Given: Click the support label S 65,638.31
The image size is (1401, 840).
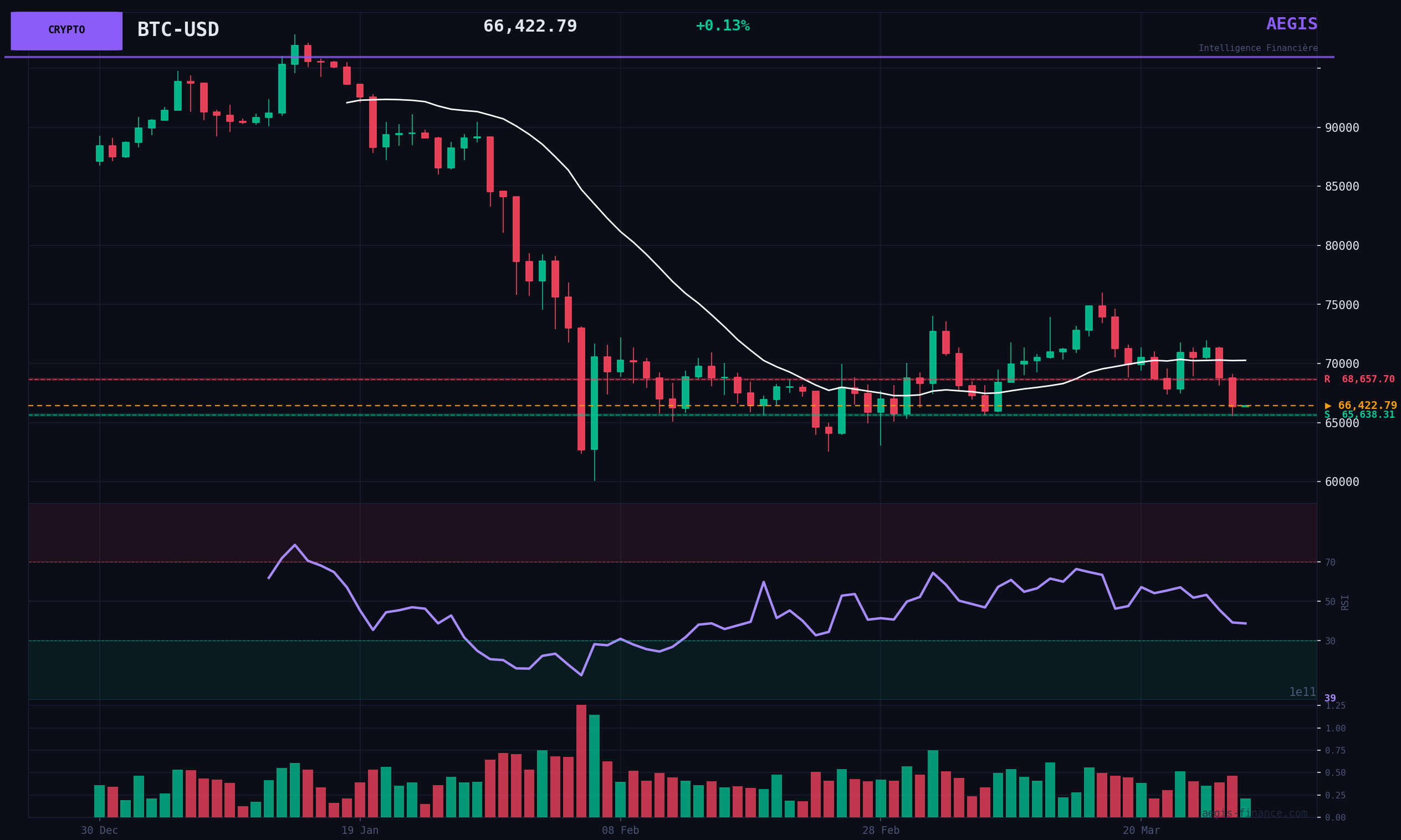Looking at the screenshot, I should [1359, 415].
